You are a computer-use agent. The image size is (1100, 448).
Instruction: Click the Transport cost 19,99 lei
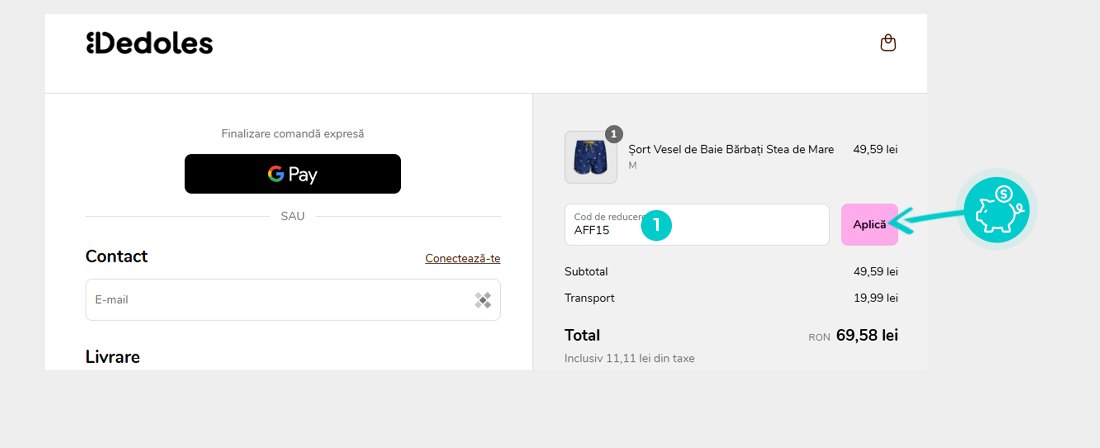pyautogui.click(x=875, y=298)
